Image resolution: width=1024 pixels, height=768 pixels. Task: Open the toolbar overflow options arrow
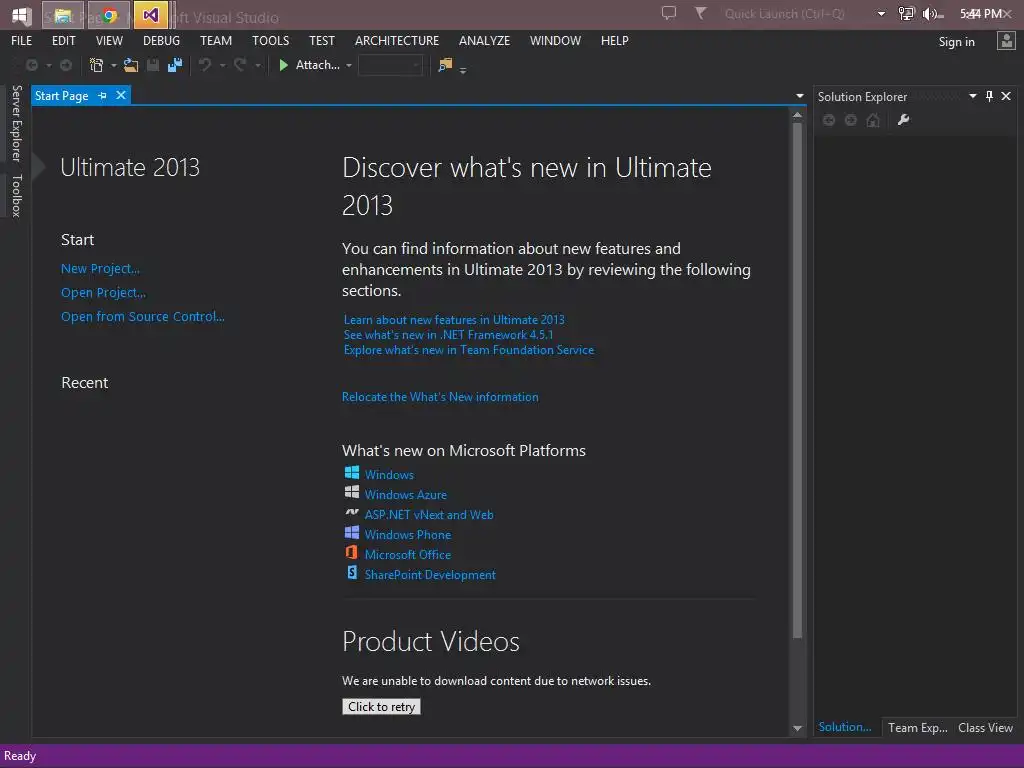coord(463,70)
